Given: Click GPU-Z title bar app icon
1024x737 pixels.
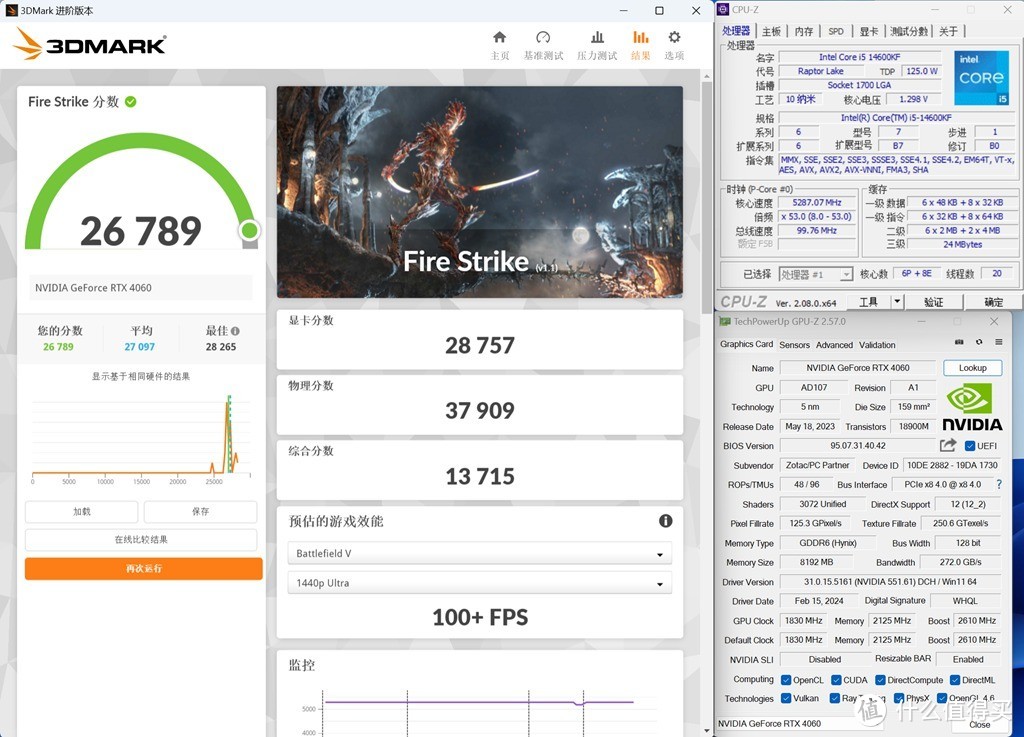Looking at the screenshot, I should tap(724, 321).
